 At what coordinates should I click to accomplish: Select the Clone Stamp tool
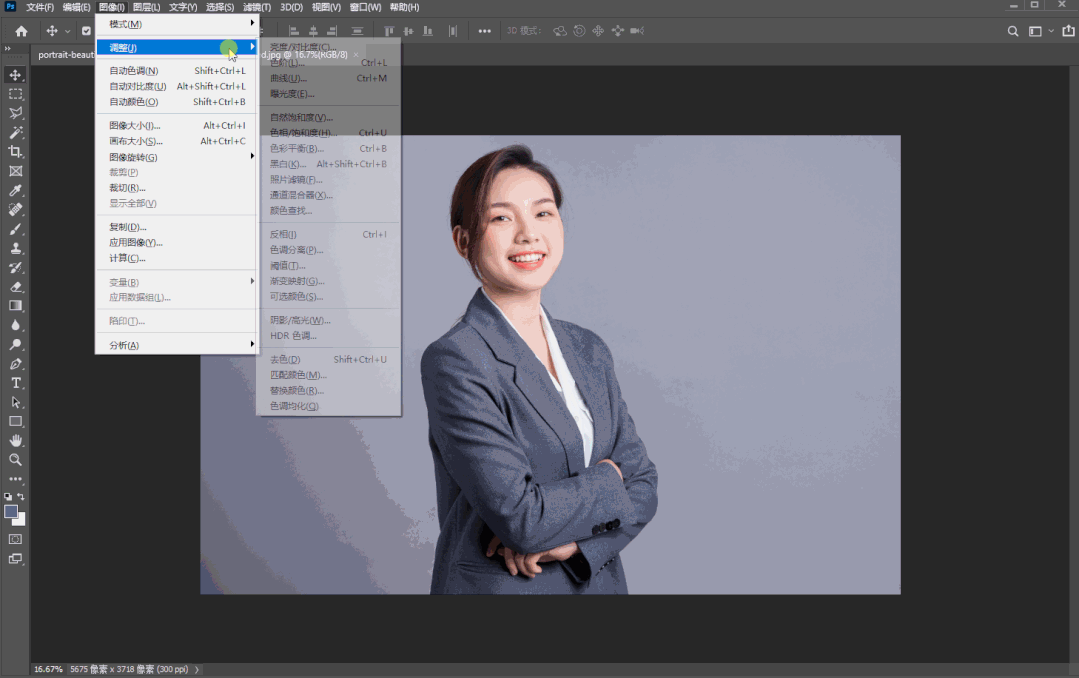[x=15, y=248]
